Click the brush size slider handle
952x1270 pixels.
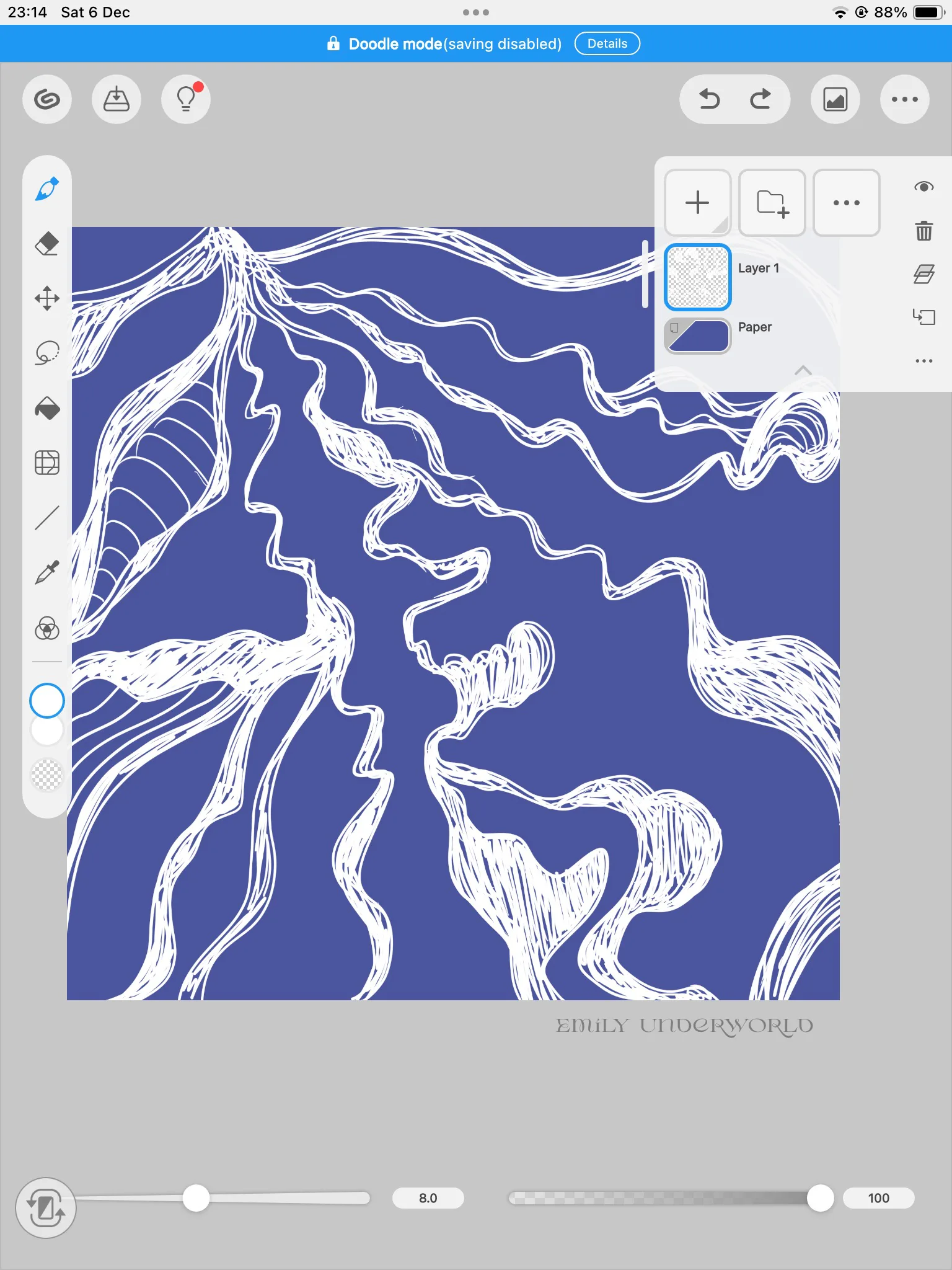point(196,1198)
